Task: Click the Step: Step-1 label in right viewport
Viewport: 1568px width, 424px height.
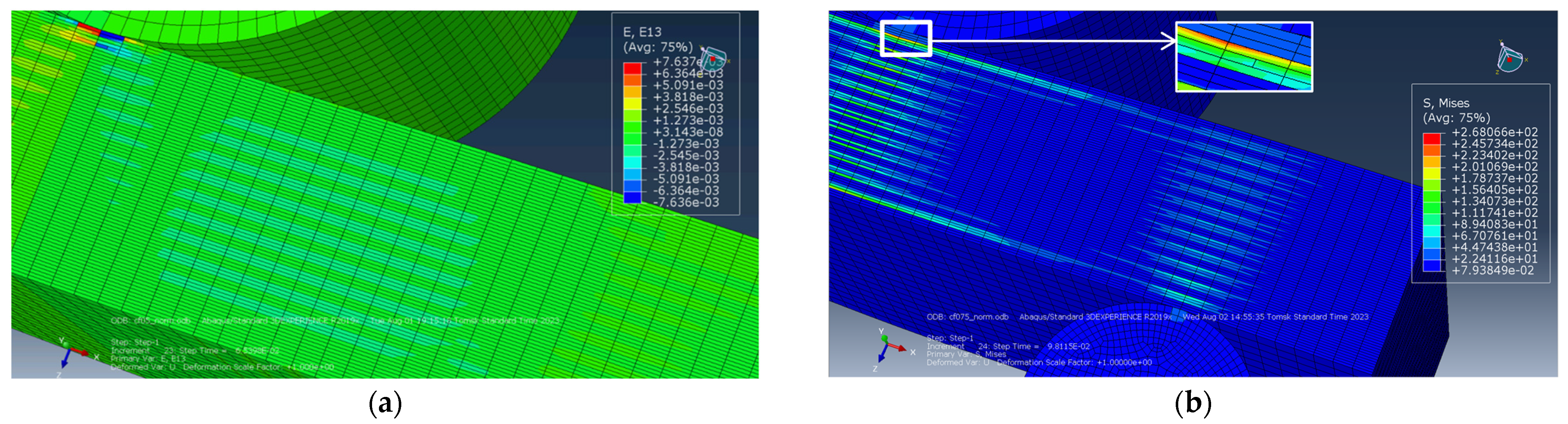Action: coord(949,338)
